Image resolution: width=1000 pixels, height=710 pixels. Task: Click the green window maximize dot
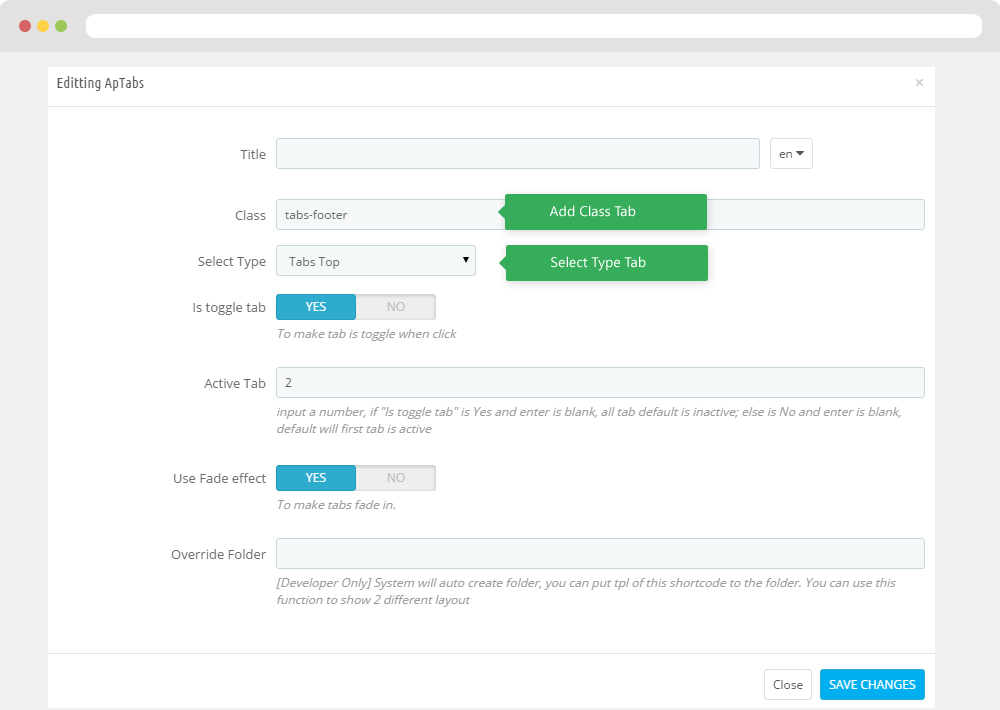(x=61, y=26)
